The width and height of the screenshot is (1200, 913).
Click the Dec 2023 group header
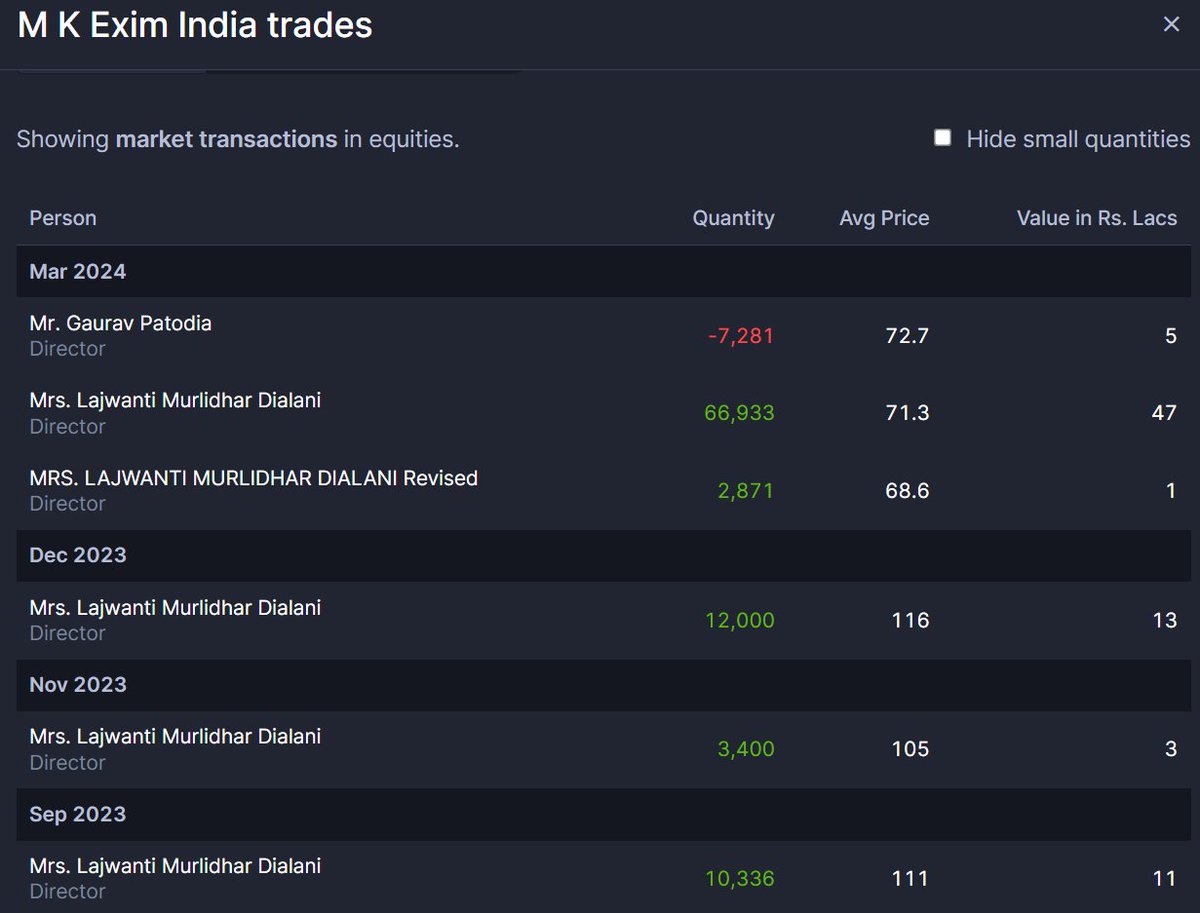pos(603,555)
